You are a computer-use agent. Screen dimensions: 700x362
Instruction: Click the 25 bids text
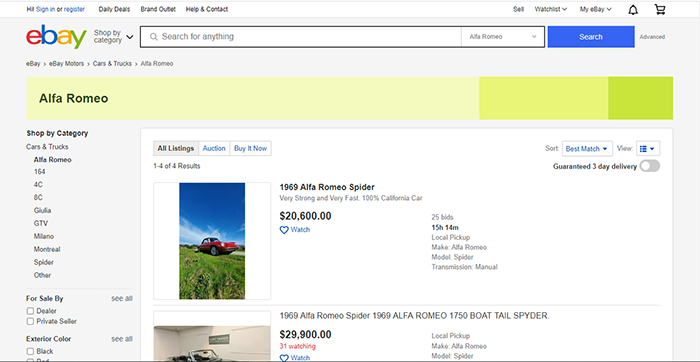[442, 217]
